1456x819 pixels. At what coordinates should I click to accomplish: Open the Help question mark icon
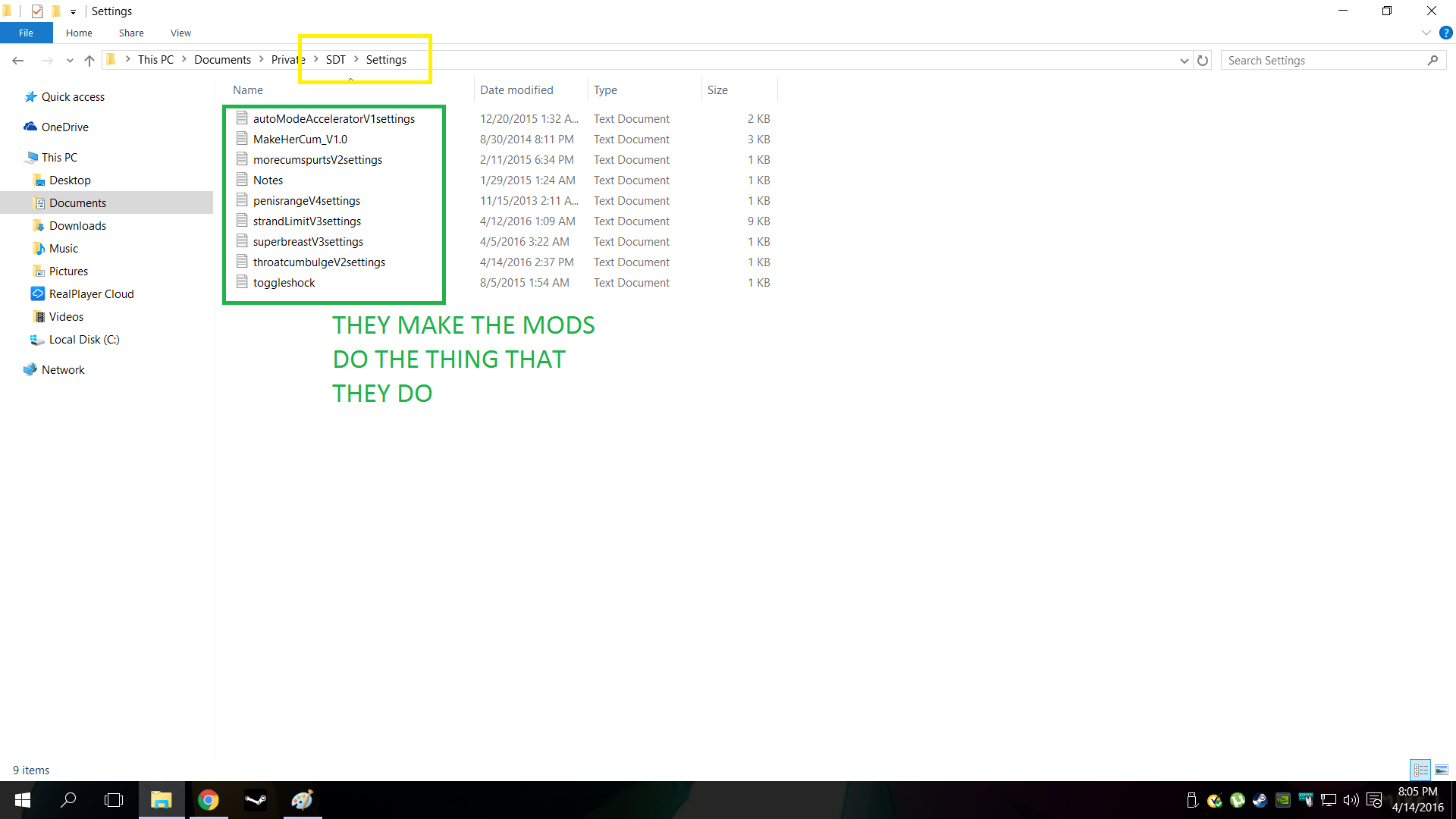(1445, 33)
